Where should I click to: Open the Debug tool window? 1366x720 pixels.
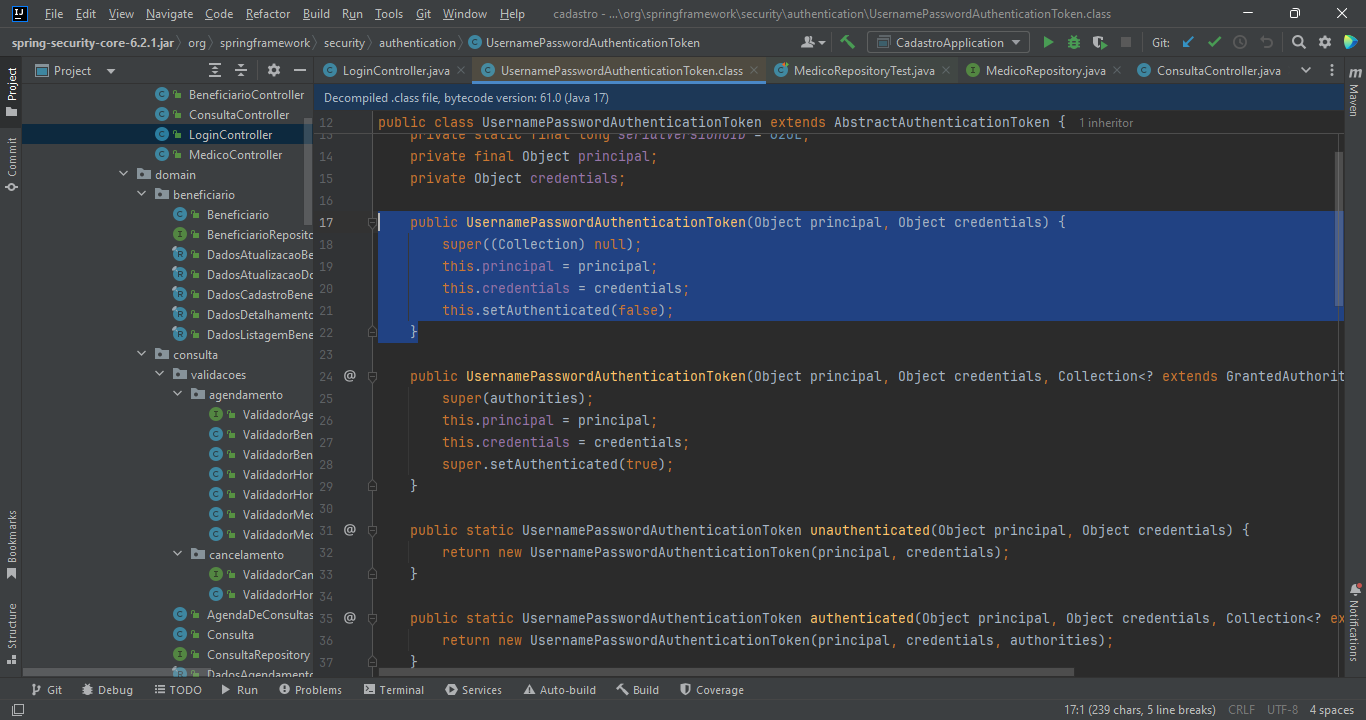(x=107, y=690)
